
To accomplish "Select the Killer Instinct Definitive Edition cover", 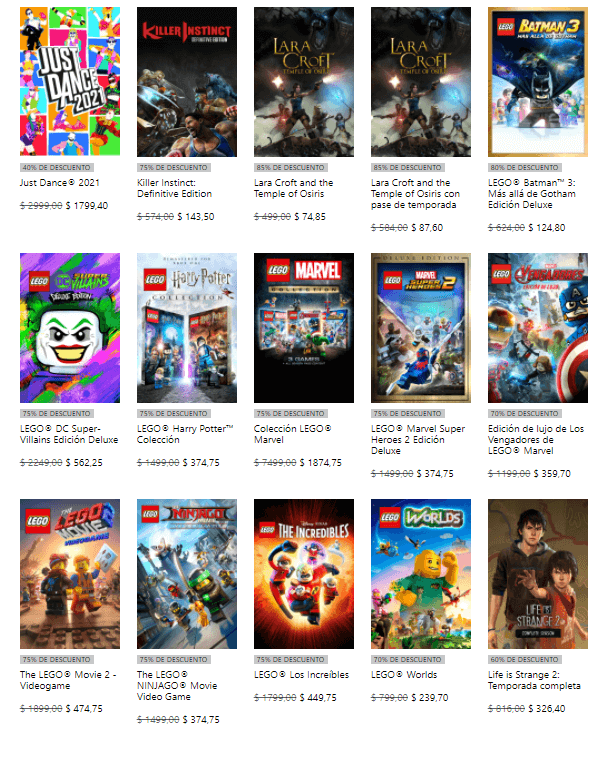I will 187,82.
